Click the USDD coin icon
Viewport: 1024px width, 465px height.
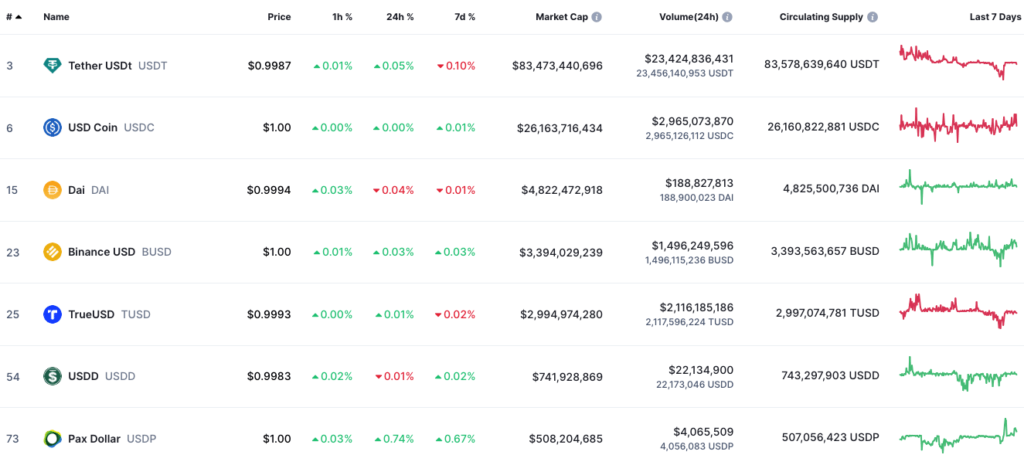53,376
